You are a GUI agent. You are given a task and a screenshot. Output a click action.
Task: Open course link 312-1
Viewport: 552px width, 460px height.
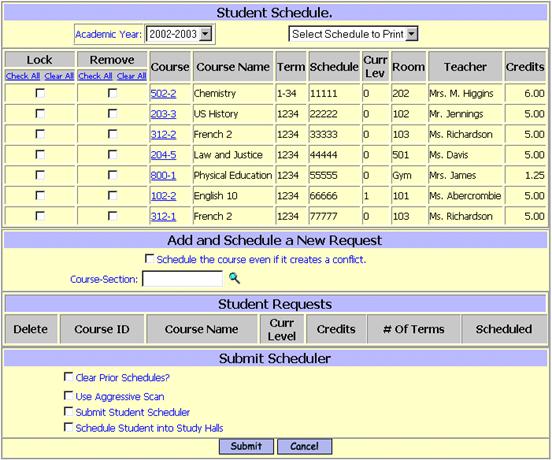click(163, 216)
